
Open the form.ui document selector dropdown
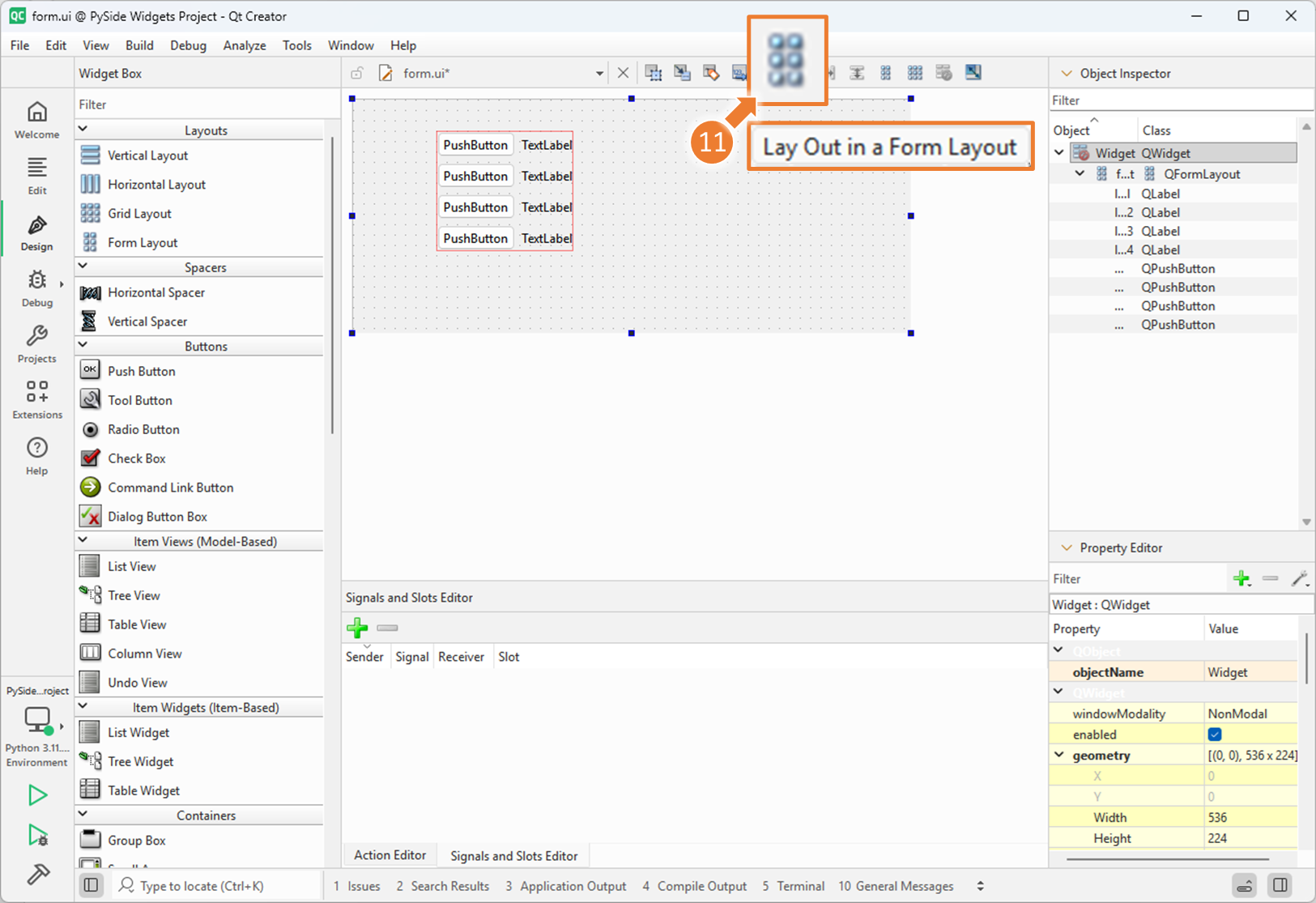(x=599, y=73)
